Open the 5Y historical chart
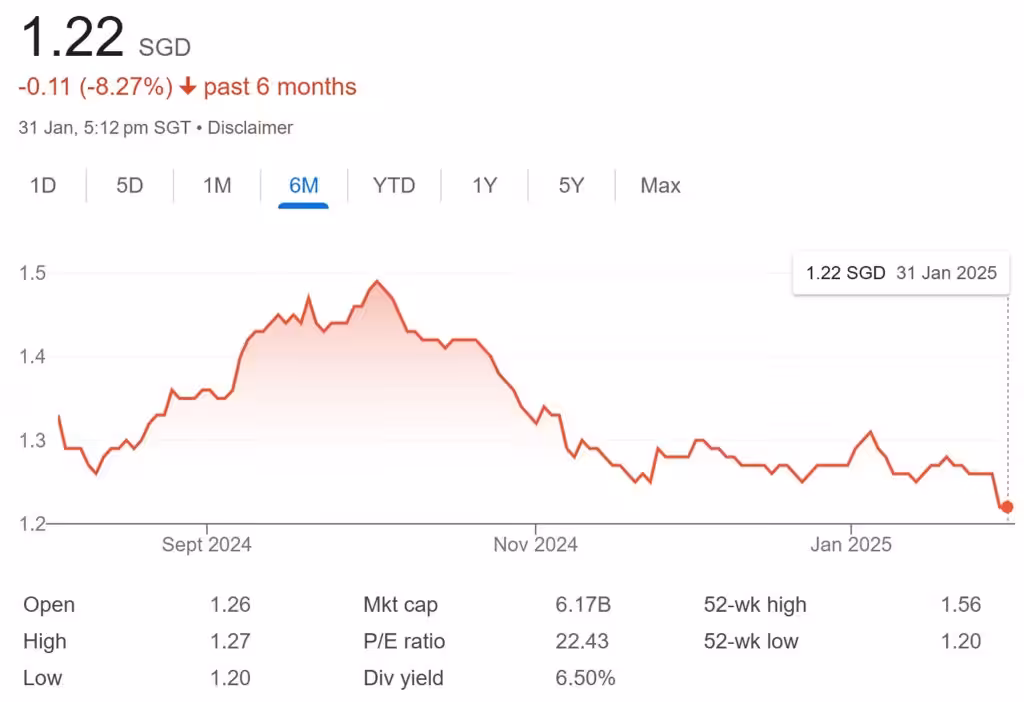Image resolution: width=1024 pixels, height=702 pixels. point(569,185)
